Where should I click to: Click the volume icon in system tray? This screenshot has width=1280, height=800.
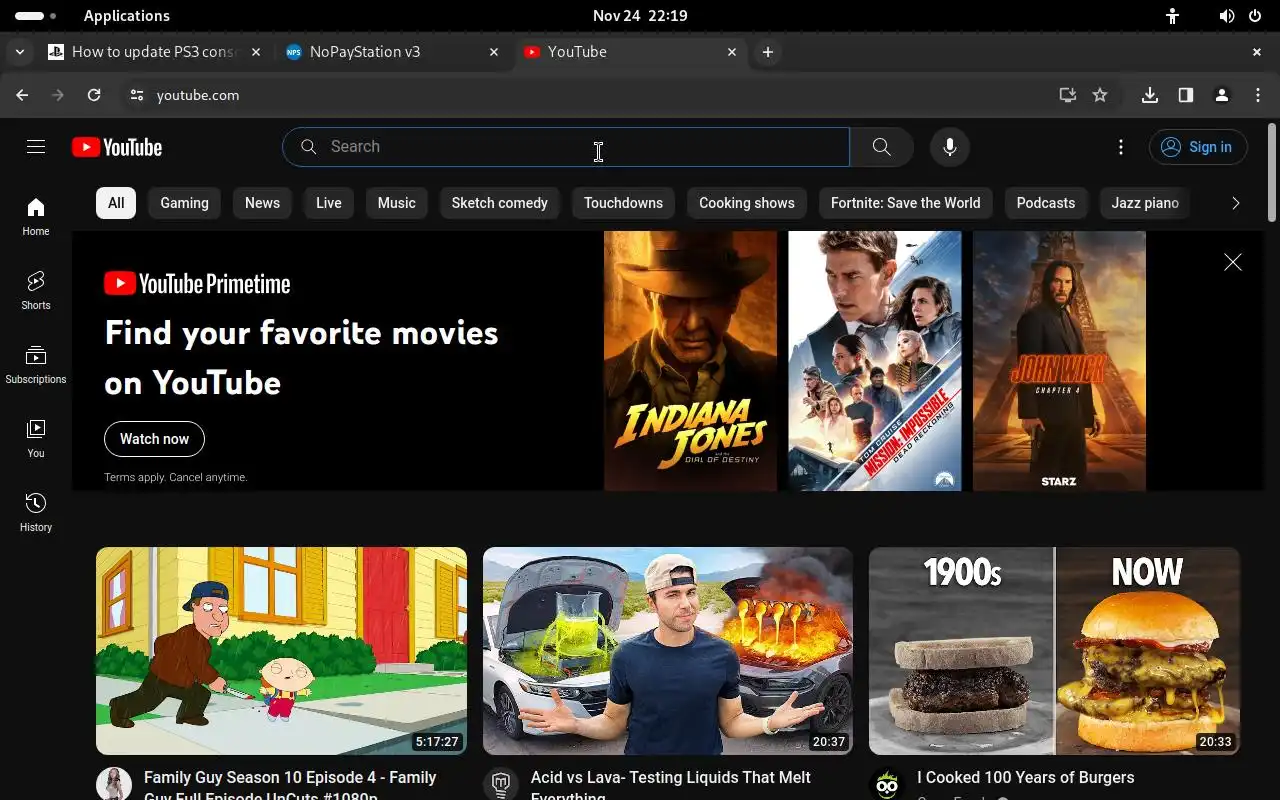(1227, 16)
